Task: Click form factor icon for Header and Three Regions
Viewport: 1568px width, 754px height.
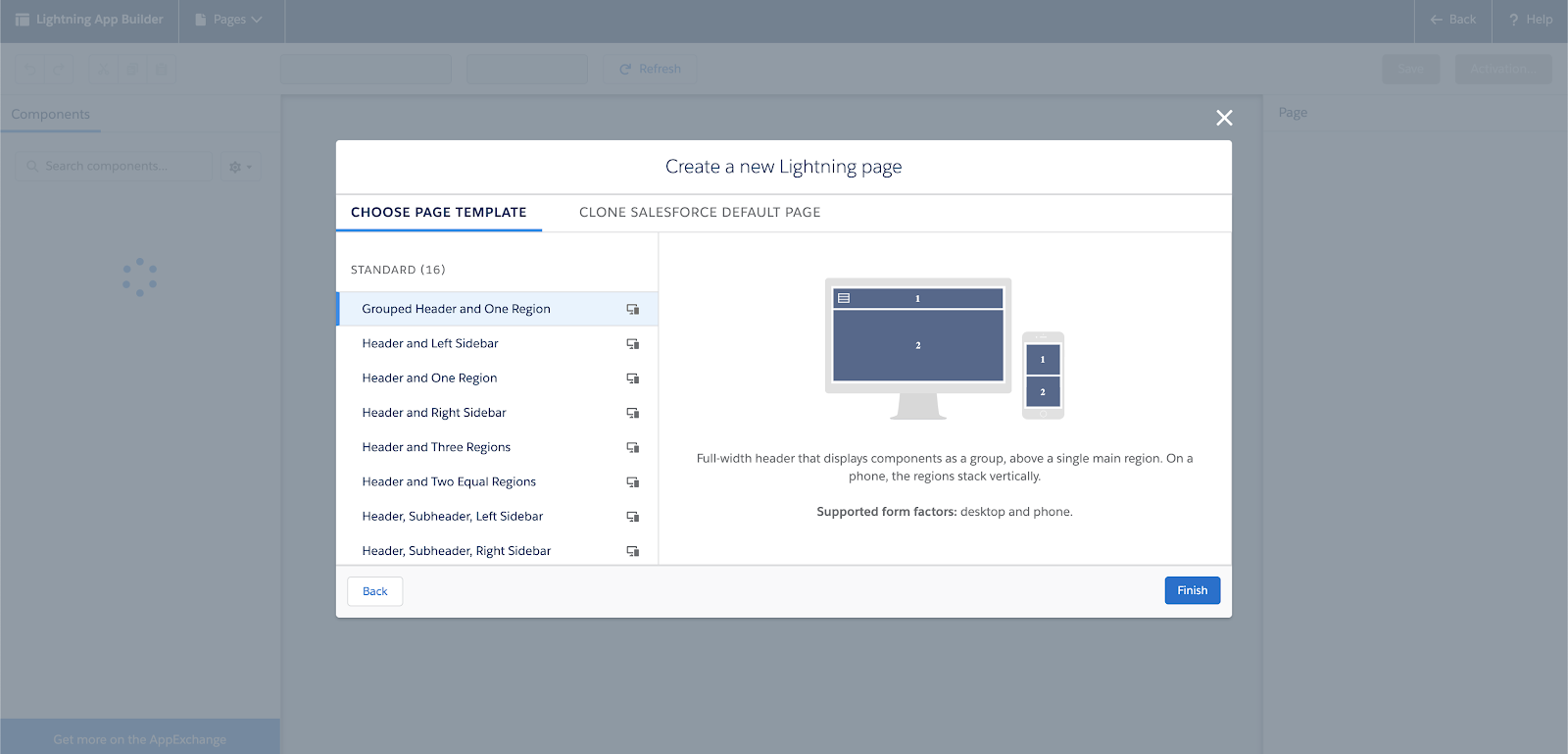Action: coord(633,447)
